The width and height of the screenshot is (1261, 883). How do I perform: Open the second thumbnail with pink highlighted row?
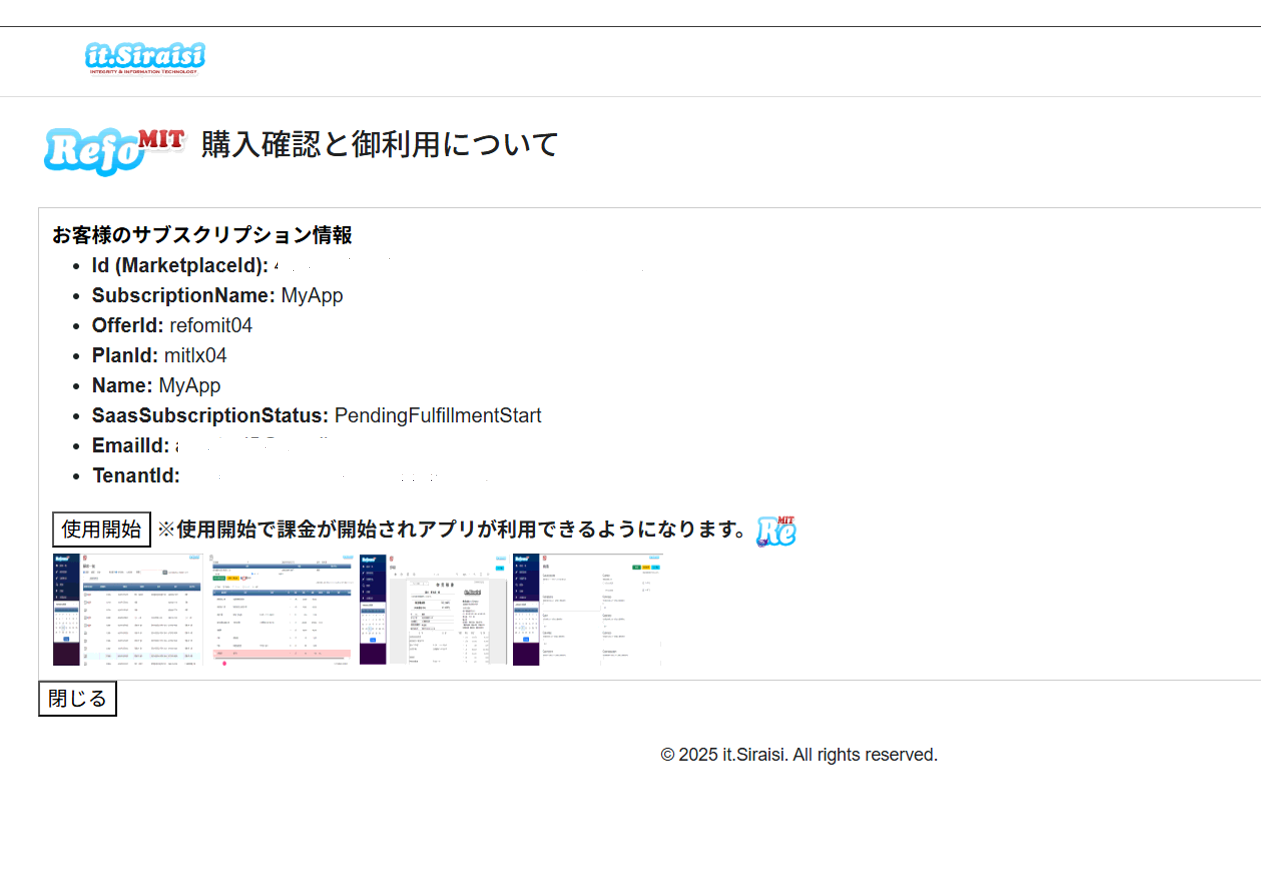click(282, 609)
